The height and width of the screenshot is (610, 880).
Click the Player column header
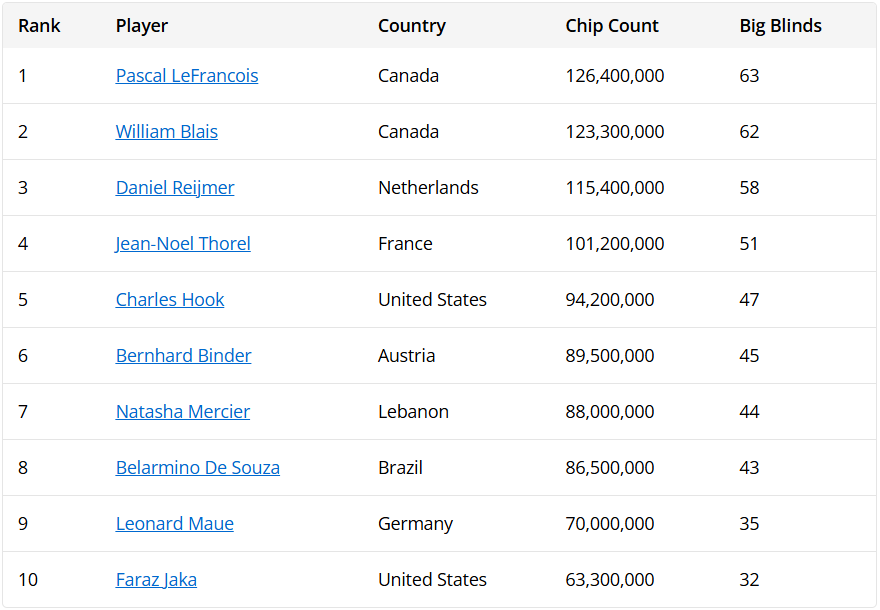(142, 26)
